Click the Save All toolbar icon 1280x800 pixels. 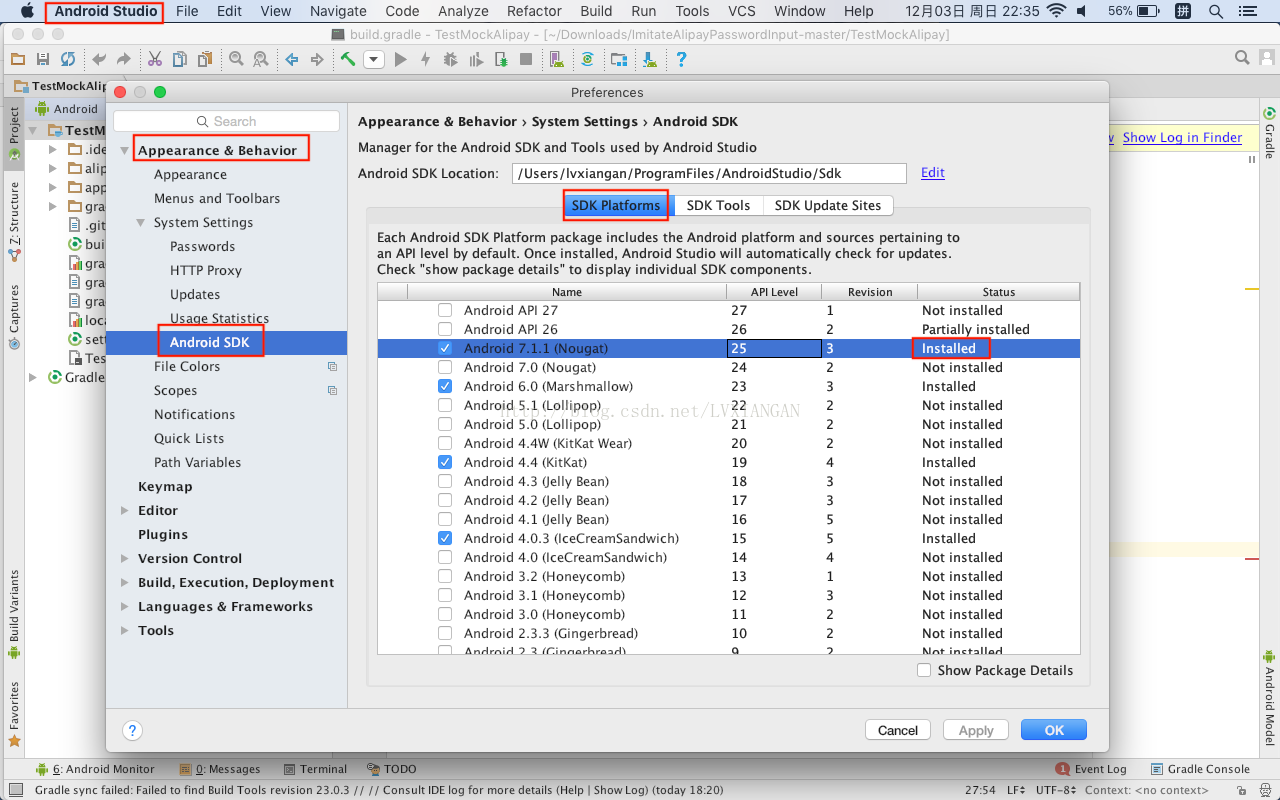point(43,60)
